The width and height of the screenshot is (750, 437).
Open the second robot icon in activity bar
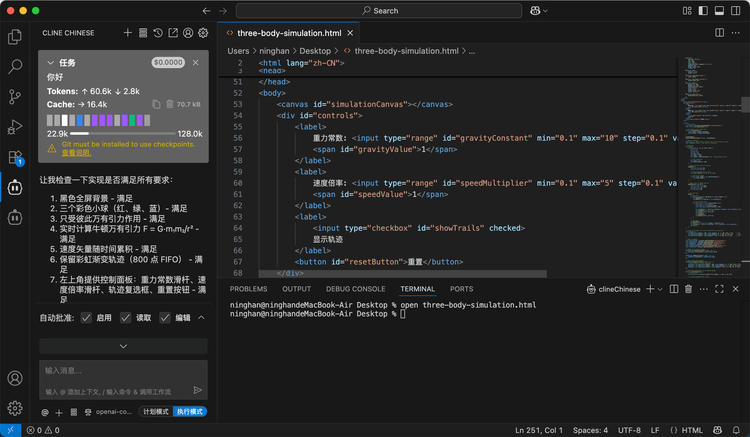tap(15, 218)
